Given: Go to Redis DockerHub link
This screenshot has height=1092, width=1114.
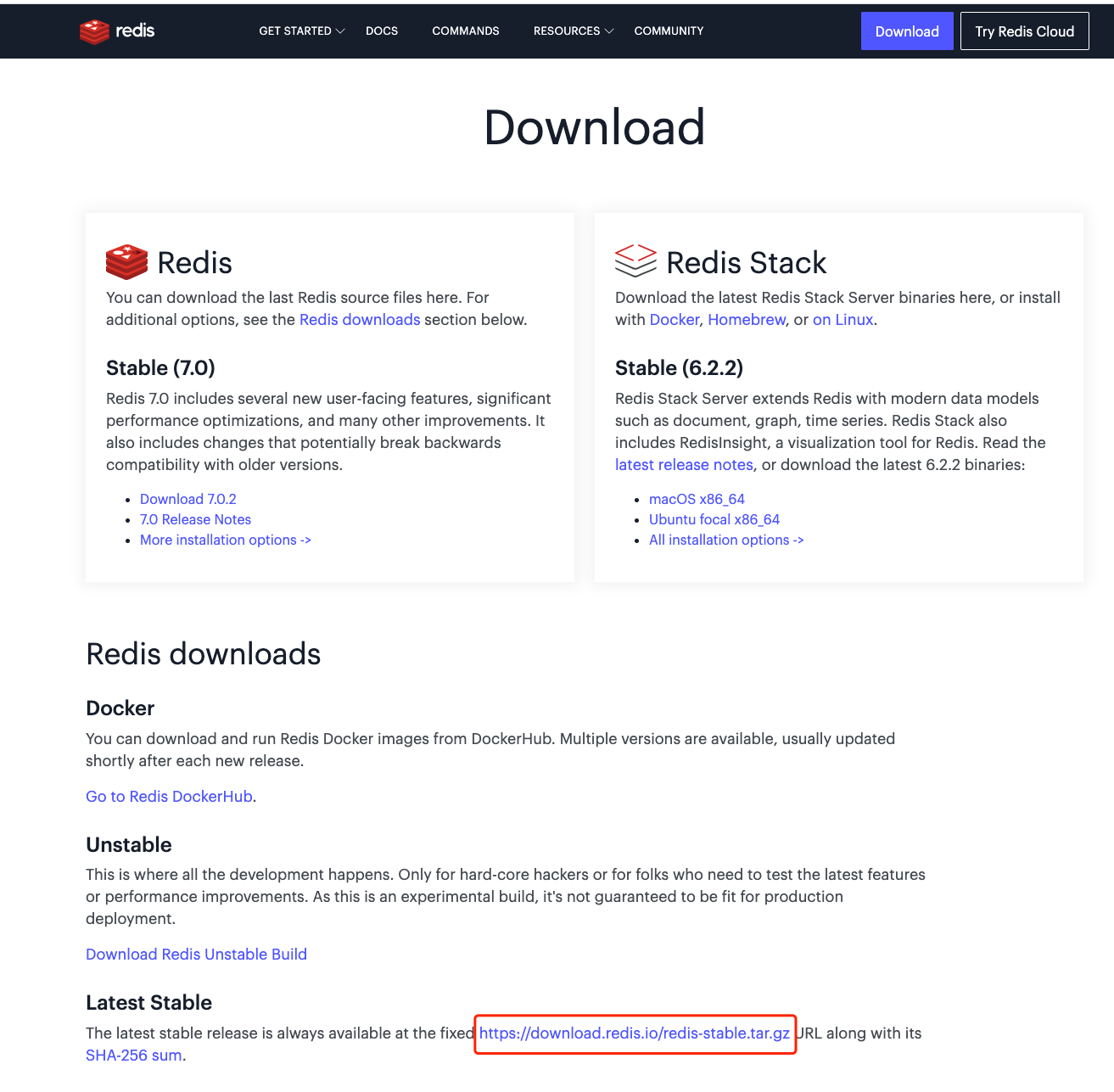Looking at the screenshot, I should [169, 797].
